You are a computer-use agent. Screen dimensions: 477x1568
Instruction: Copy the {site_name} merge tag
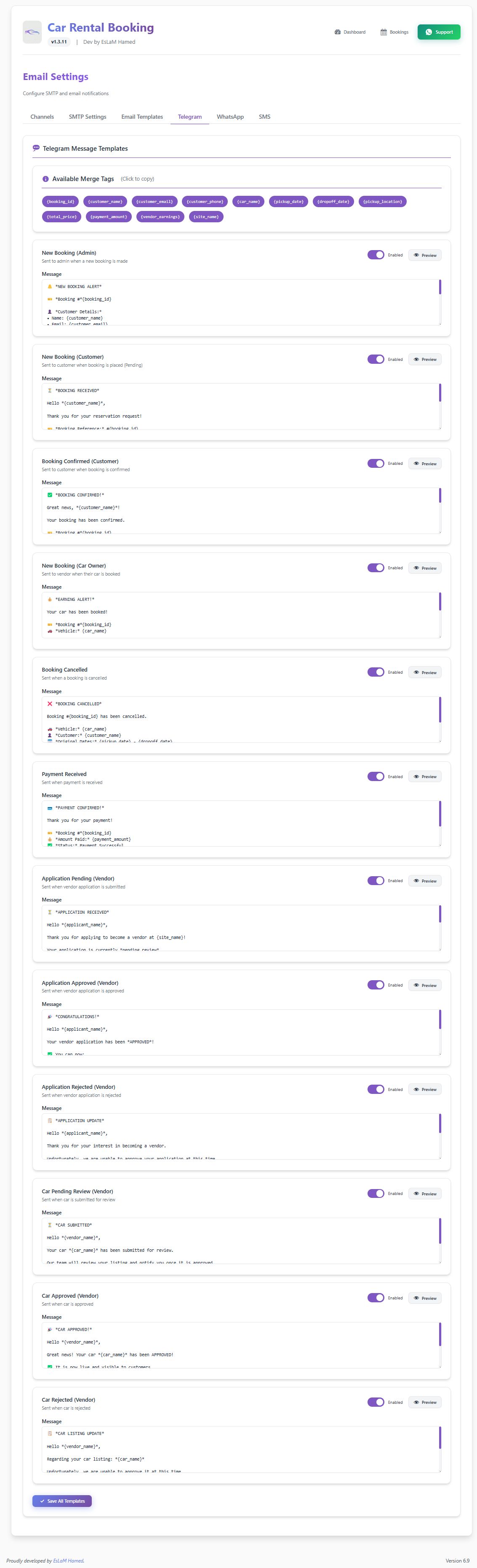[205, 217]
